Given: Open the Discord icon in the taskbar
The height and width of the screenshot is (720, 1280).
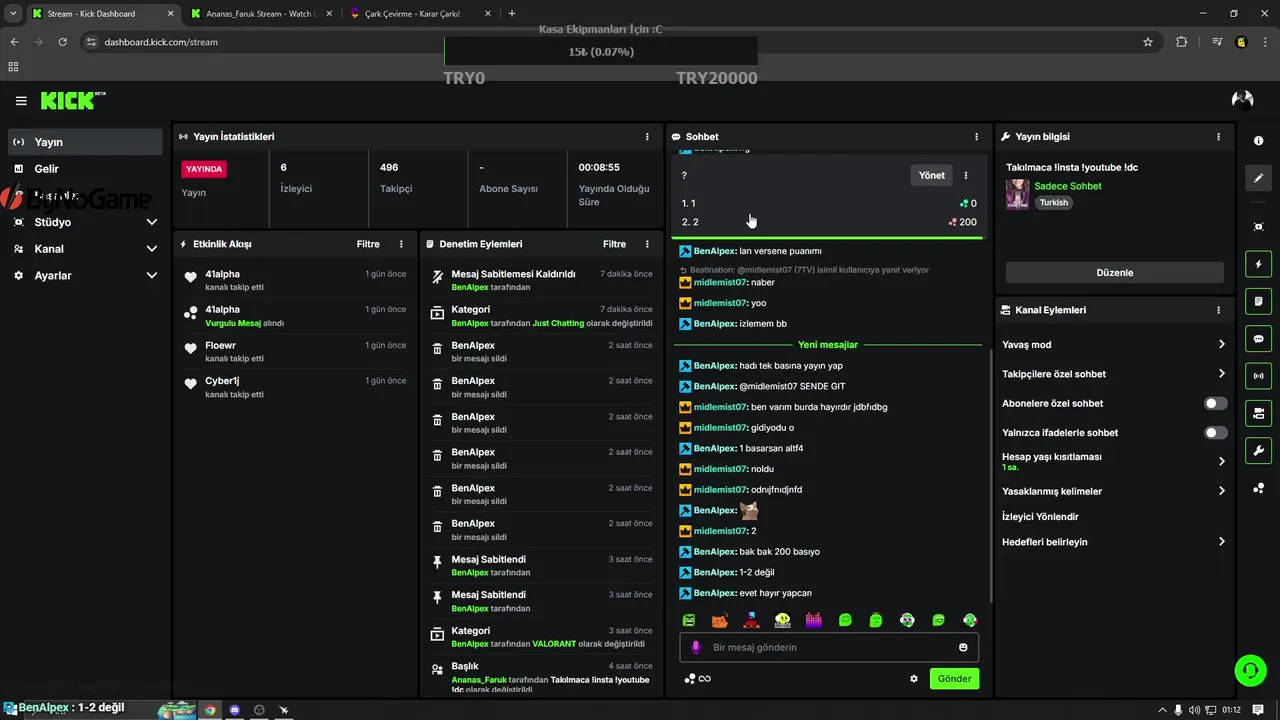Looking at the screenshot, I should pyautogui.click(x=235, y=710).
